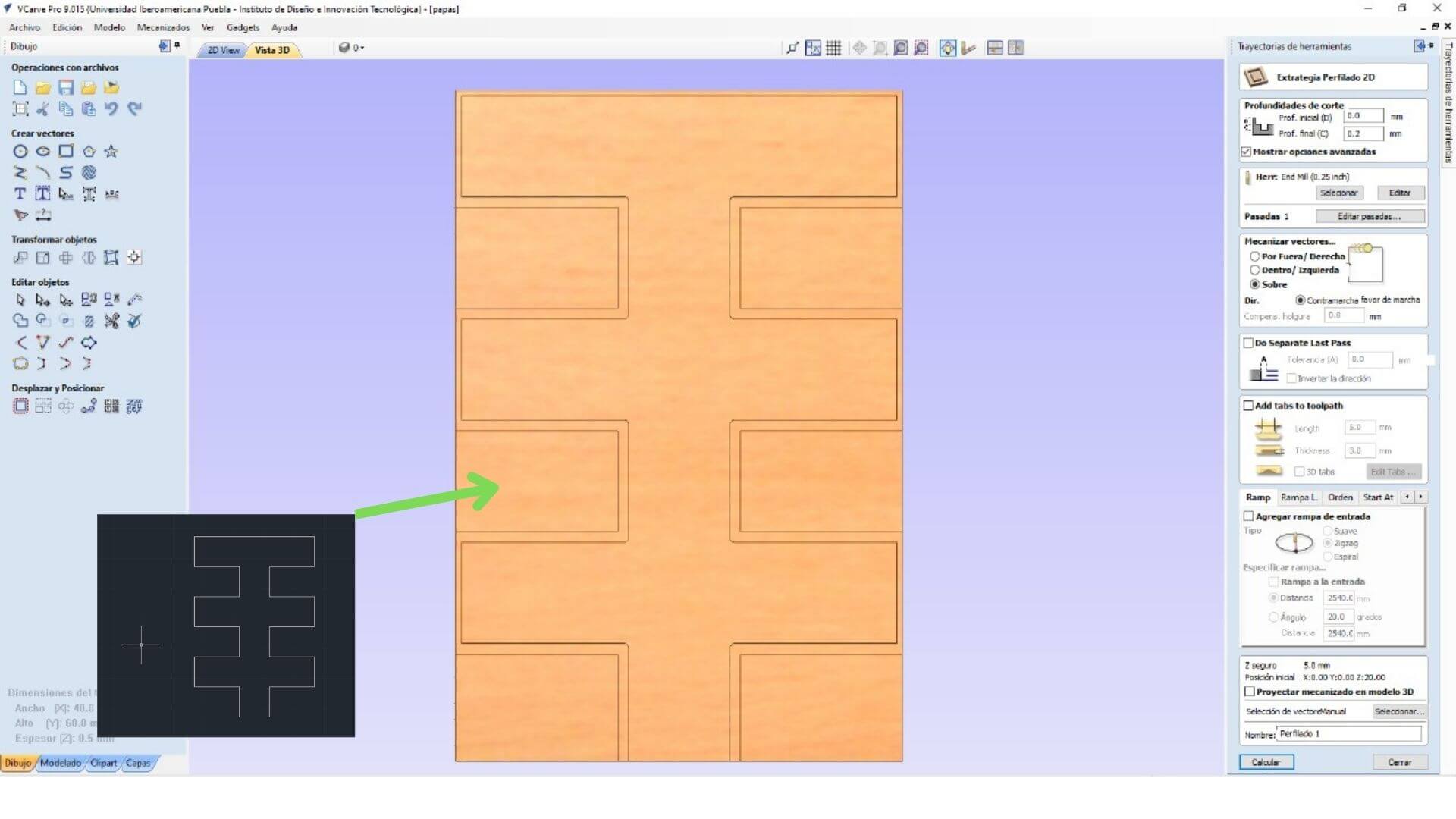Enable Do Separate Last Pass checkbox
Image resolution: width=1456 pixels, height=819 pixels.
1248,343
